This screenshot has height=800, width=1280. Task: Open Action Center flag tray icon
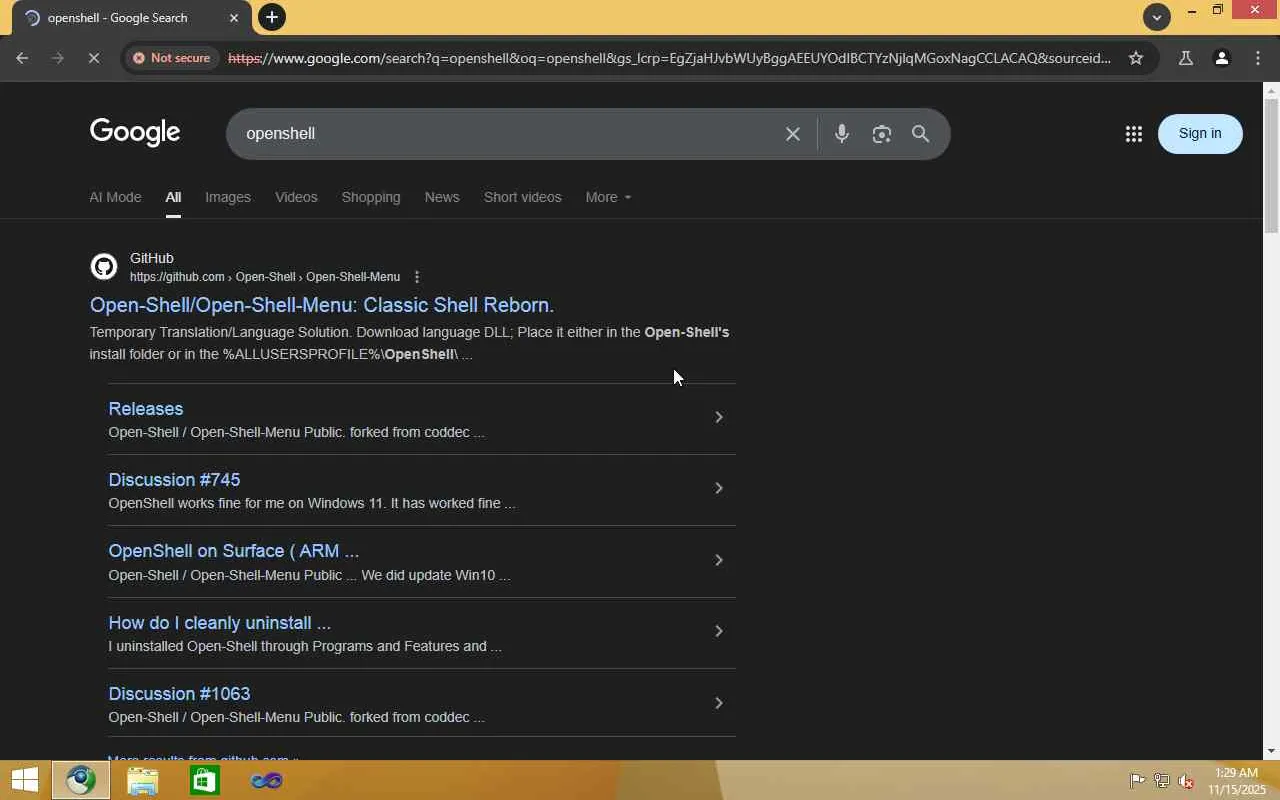(1137, 781)
